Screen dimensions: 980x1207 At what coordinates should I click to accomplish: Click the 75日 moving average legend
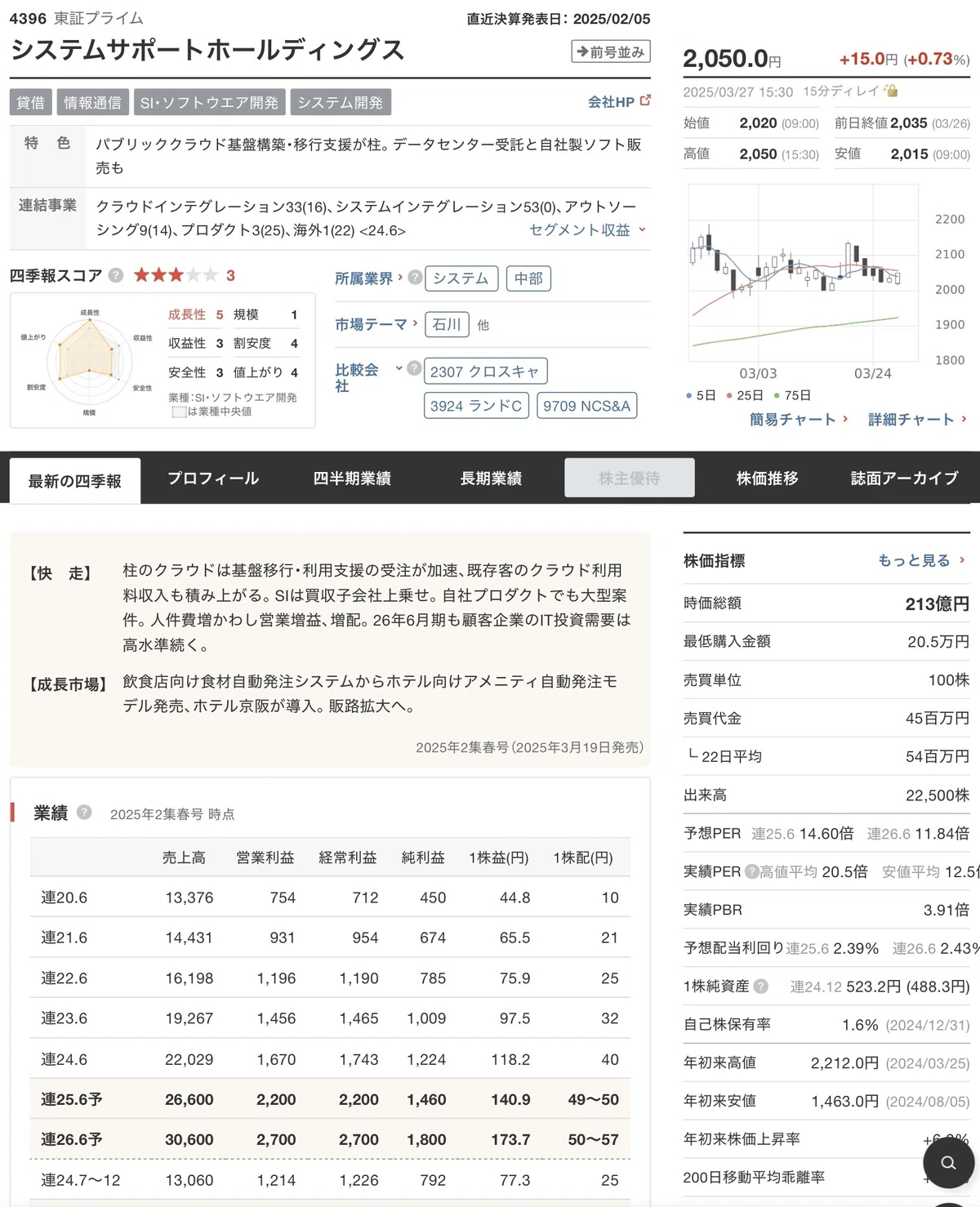click(x=792, y=395)
